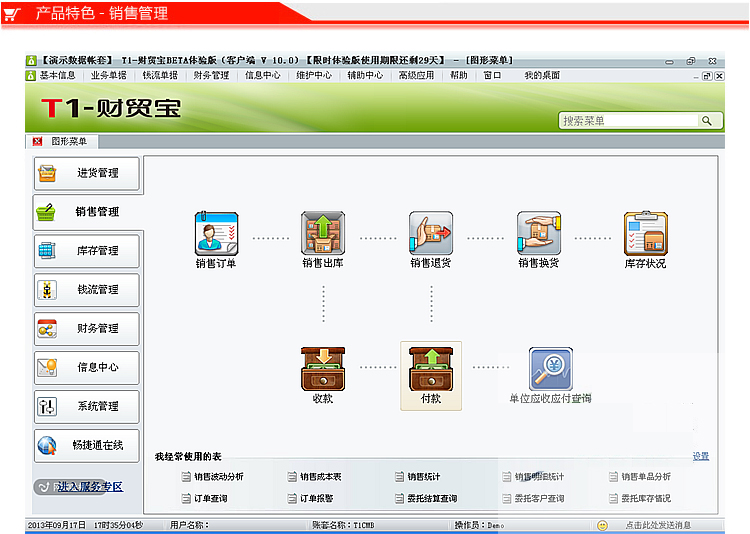750x534 pixels.
Task: Open 委托库存情况 report
Action: [x=640, y=499]
